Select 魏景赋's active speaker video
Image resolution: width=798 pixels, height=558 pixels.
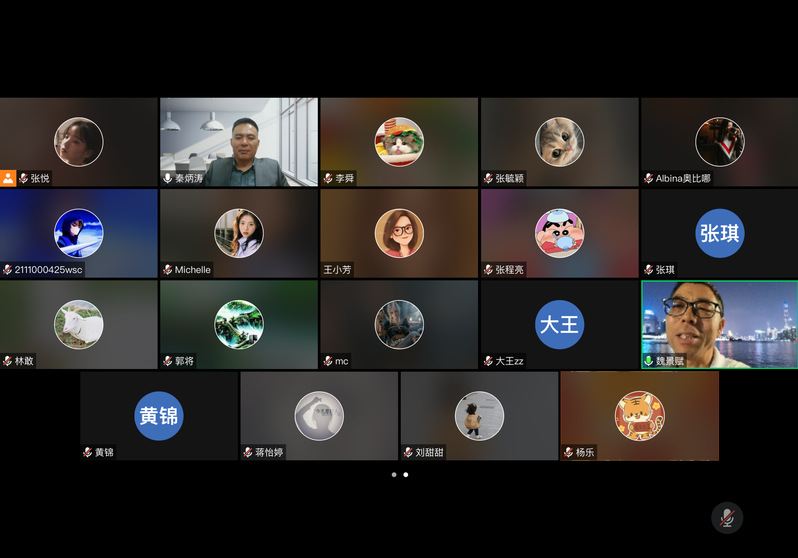coord(719,322)
